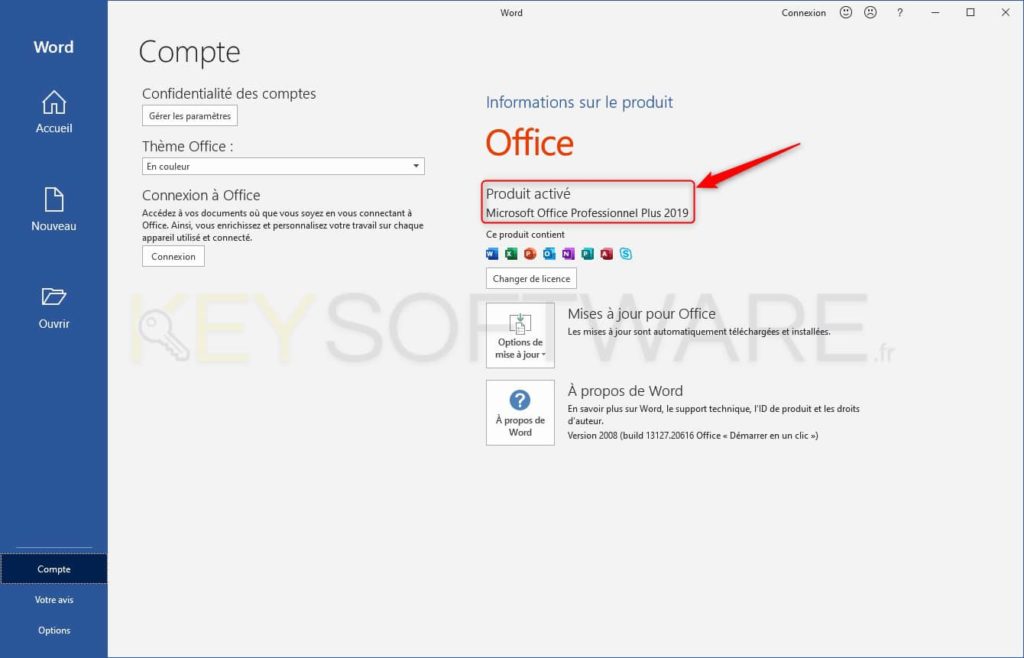
Task: Click the Mises à jour pour Office heading
Action: [x=641, y=314]
